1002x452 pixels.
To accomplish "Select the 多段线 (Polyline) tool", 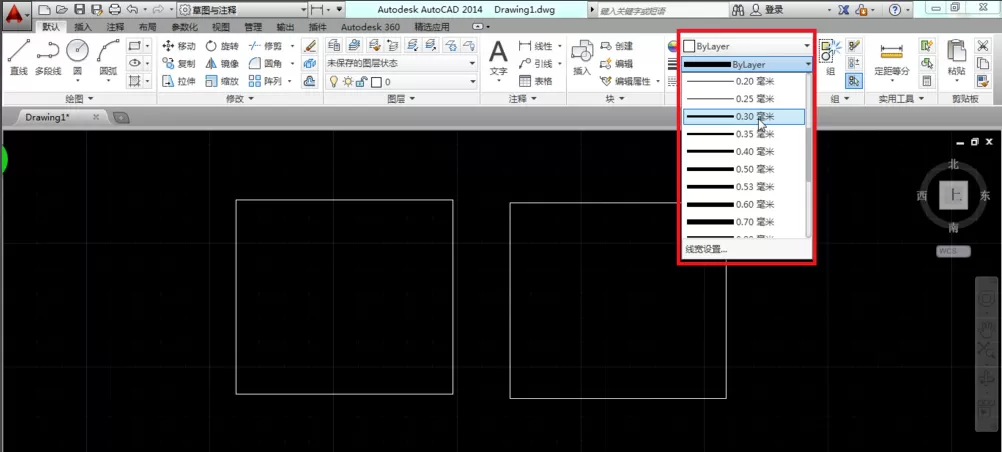I will point(48,58).
